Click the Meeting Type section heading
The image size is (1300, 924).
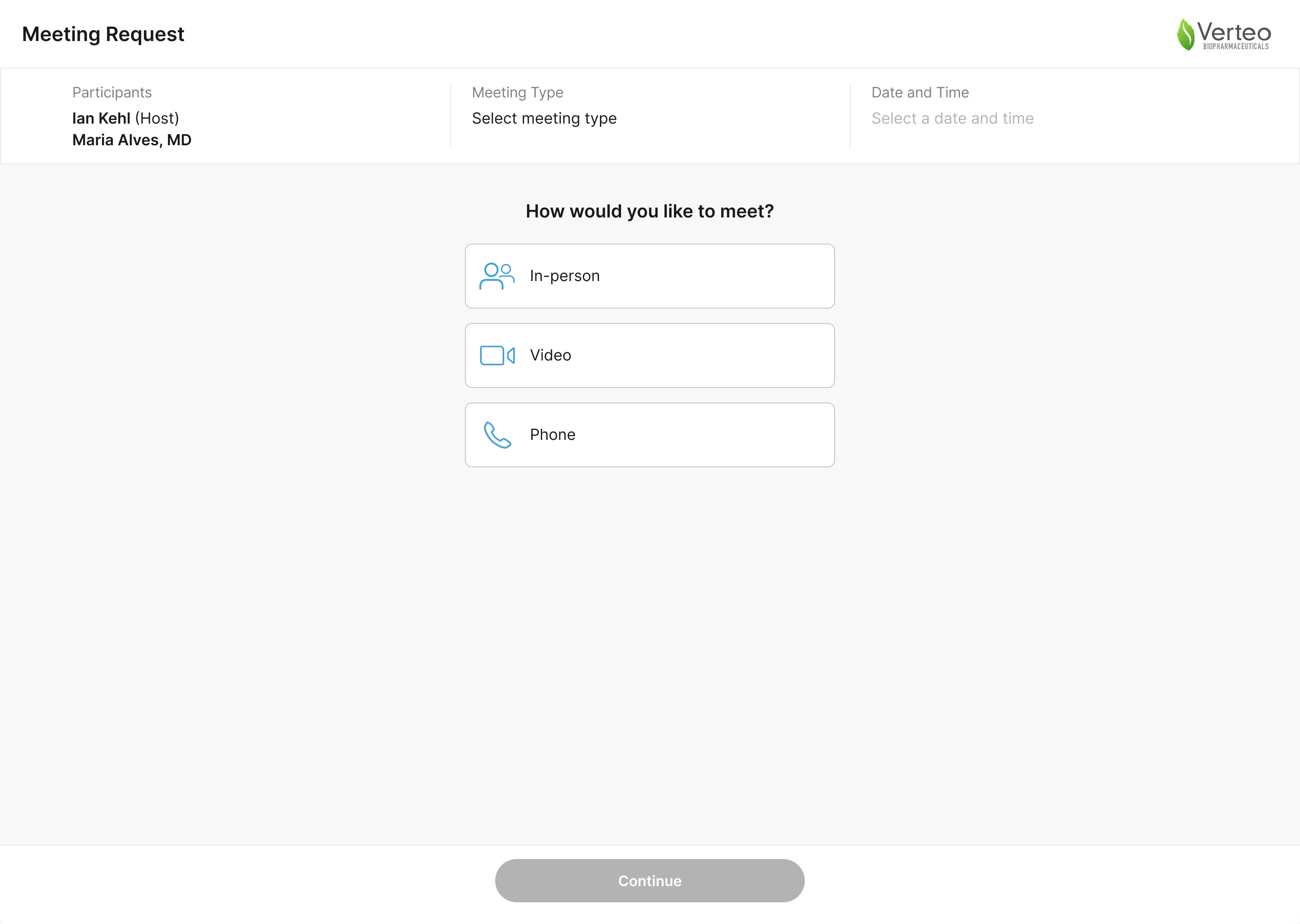517,92
